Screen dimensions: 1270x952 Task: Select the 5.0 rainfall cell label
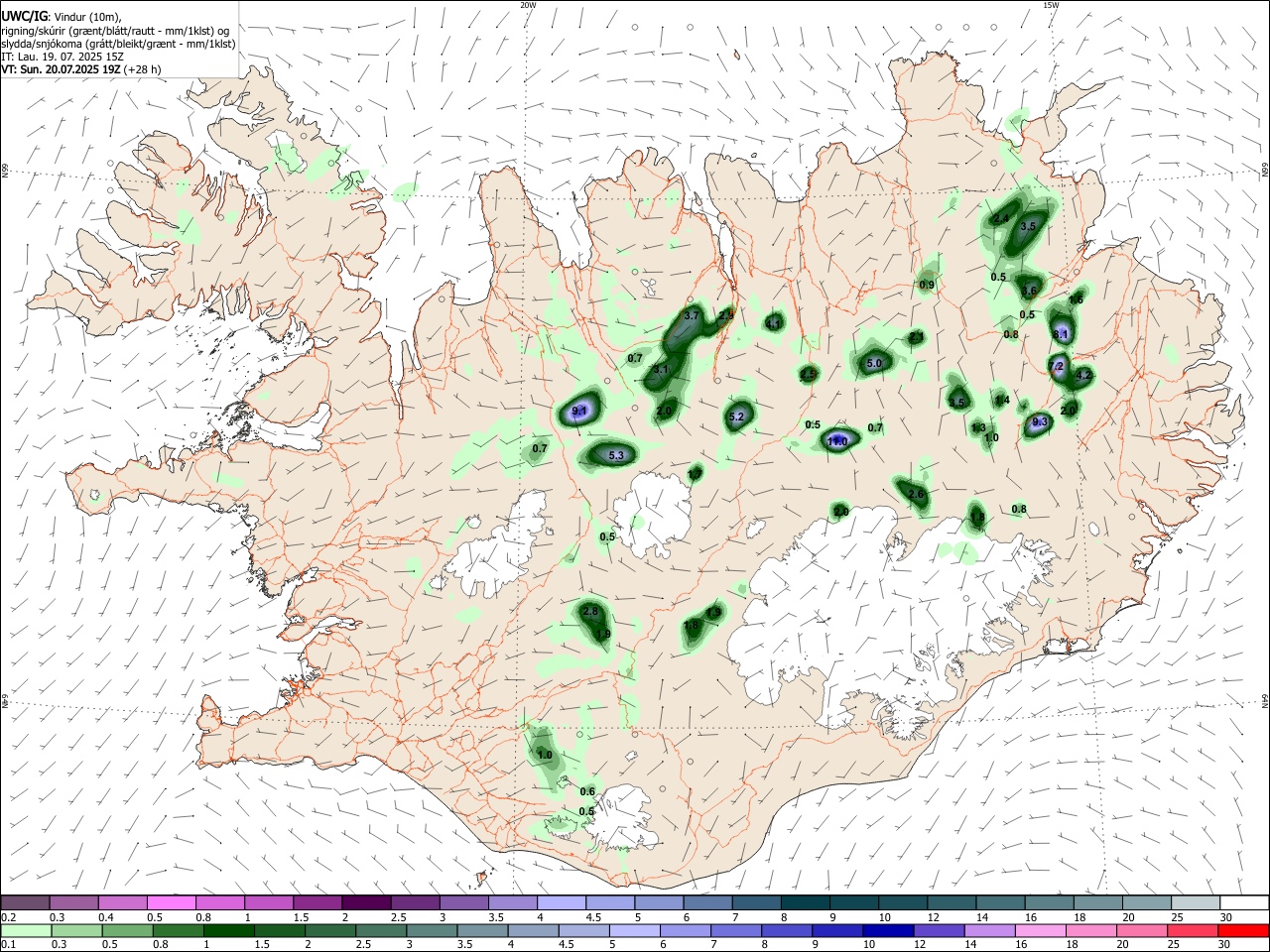[874, 364]
